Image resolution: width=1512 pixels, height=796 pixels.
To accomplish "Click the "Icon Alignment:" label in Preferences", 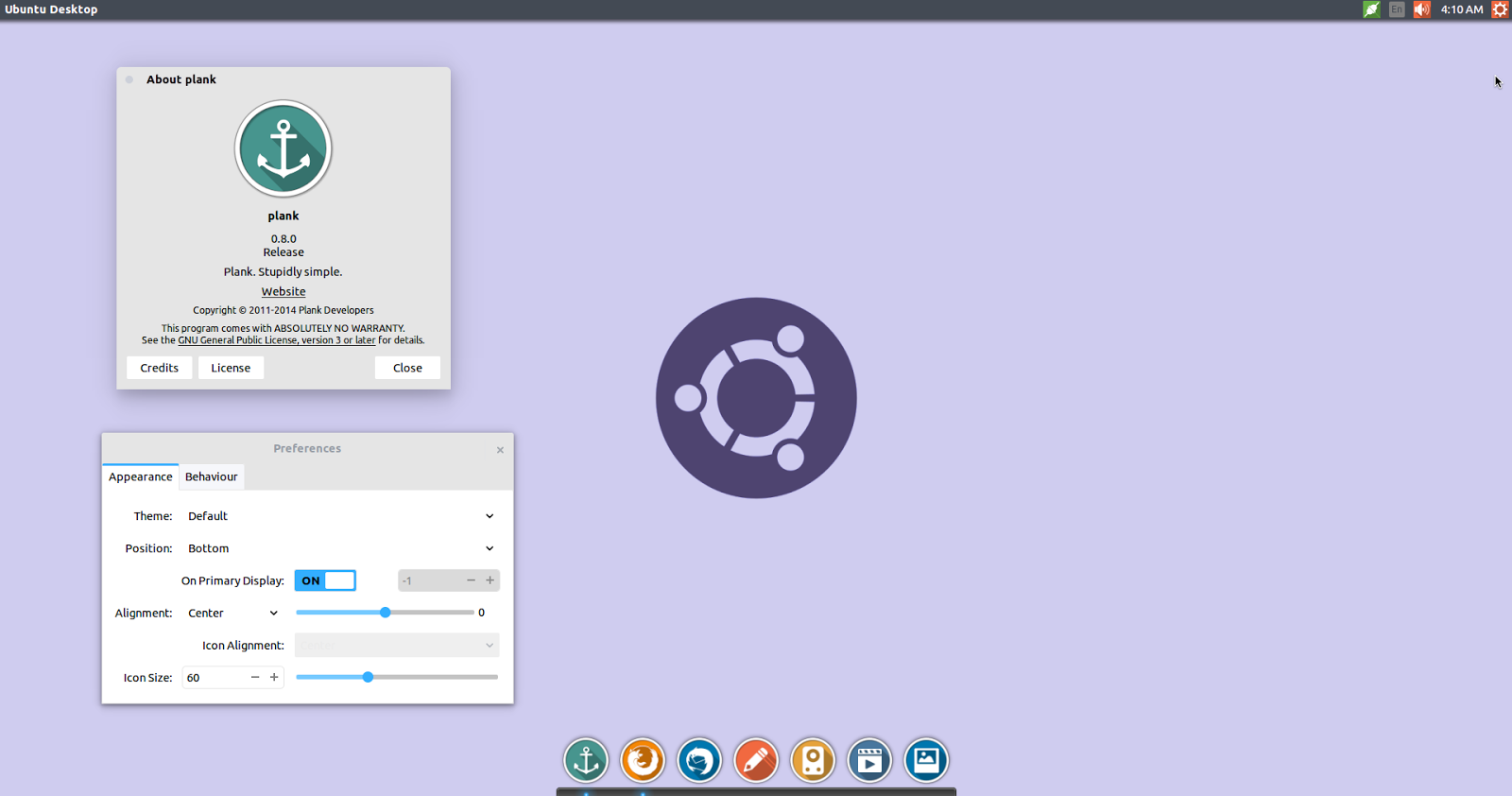I will [243, 646].
